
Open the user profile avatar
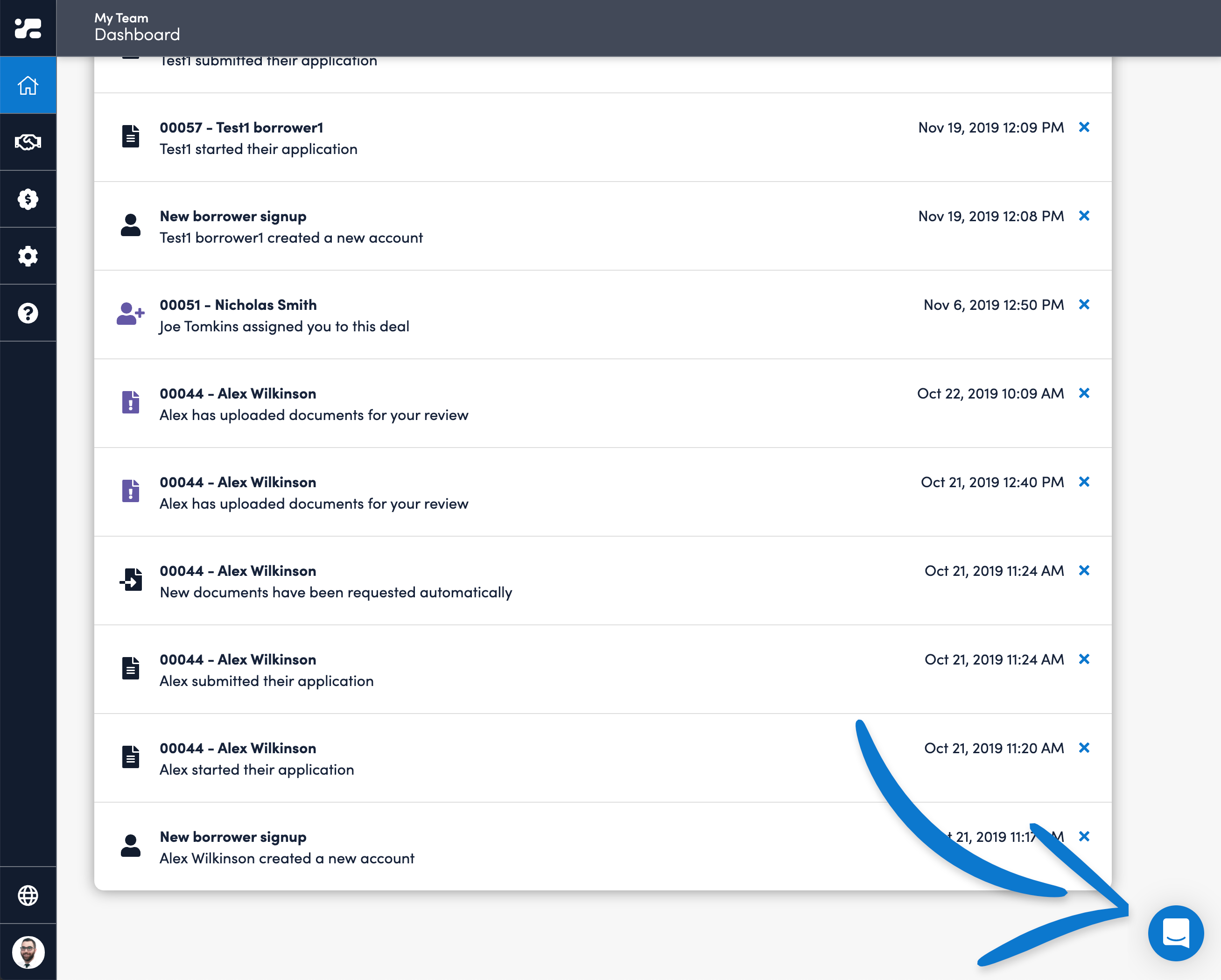28,952
